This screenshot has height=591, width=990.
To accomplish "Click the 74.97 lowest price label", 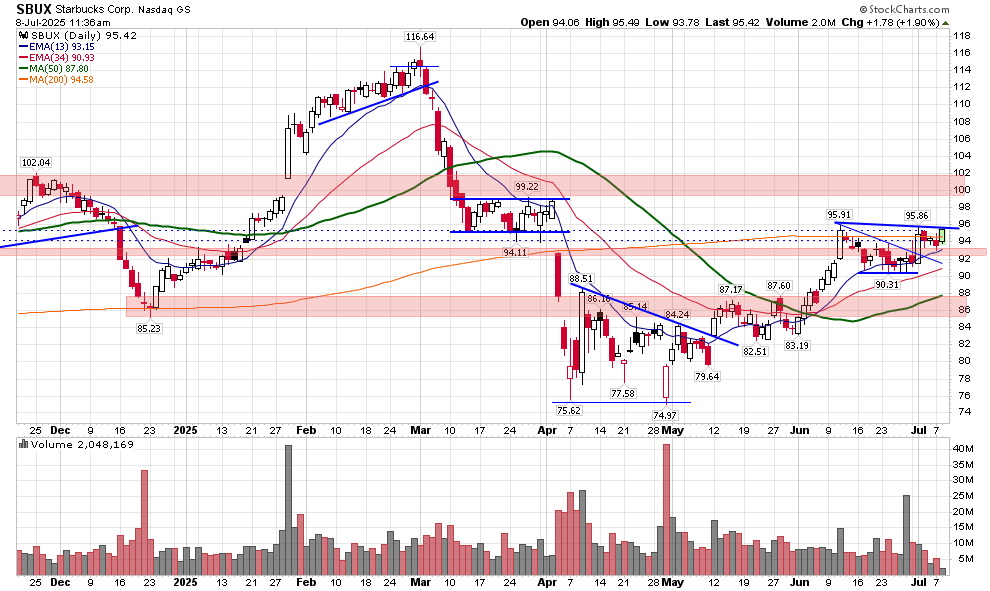I will pyautogui.click(x=665, y=415).
